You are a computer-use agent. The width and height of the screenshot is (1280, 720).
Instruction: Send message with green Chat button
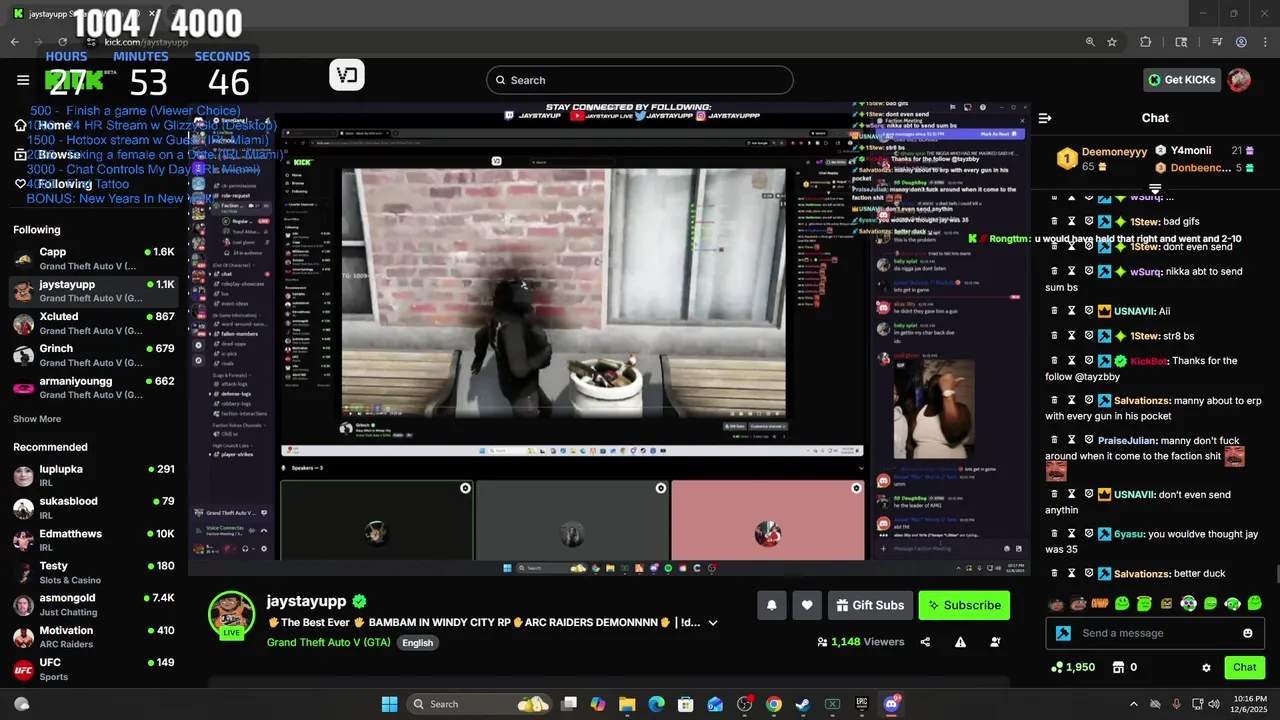click(1244, 667)
